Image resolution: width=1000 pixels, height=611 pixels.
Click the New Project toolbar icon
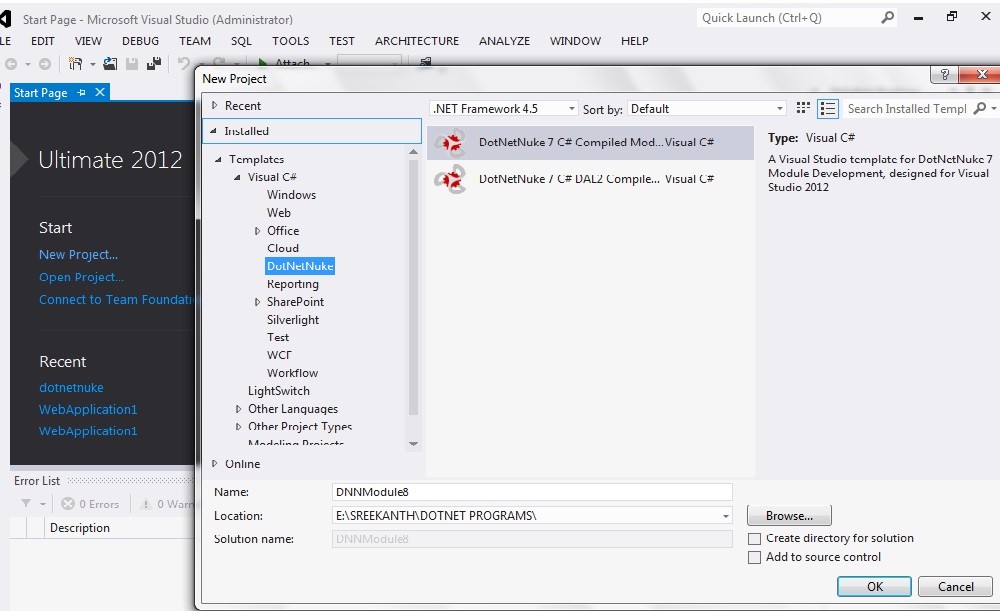tap(75, 64)
